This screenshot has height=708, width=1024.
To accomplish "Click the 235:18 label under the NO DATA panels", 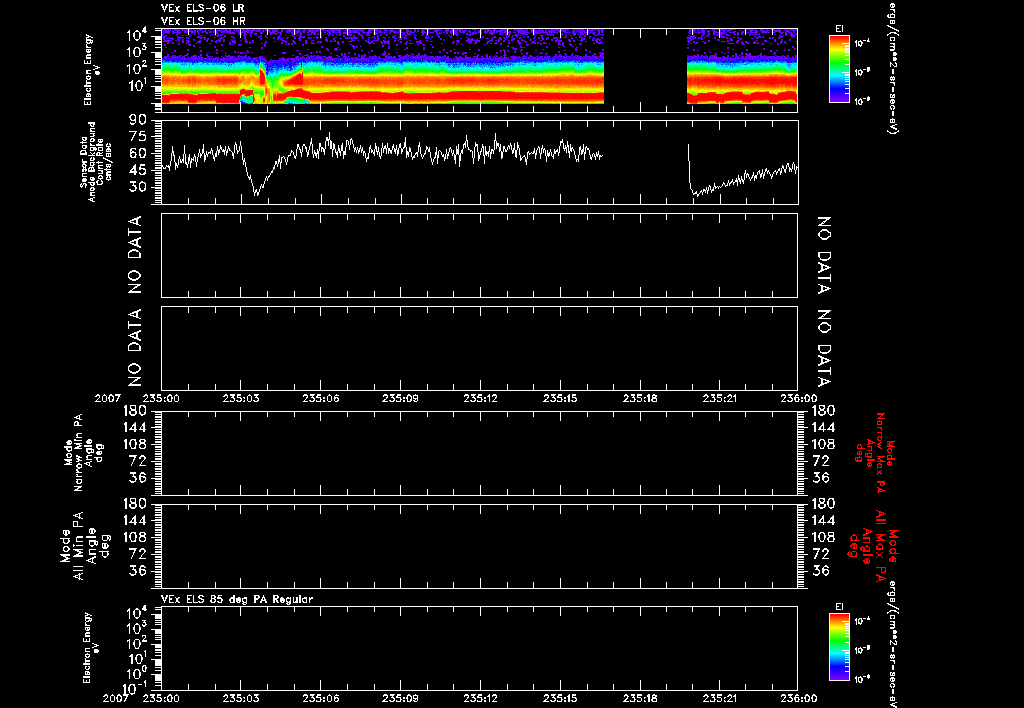I will pyautogui.click(x=640, y=398).
